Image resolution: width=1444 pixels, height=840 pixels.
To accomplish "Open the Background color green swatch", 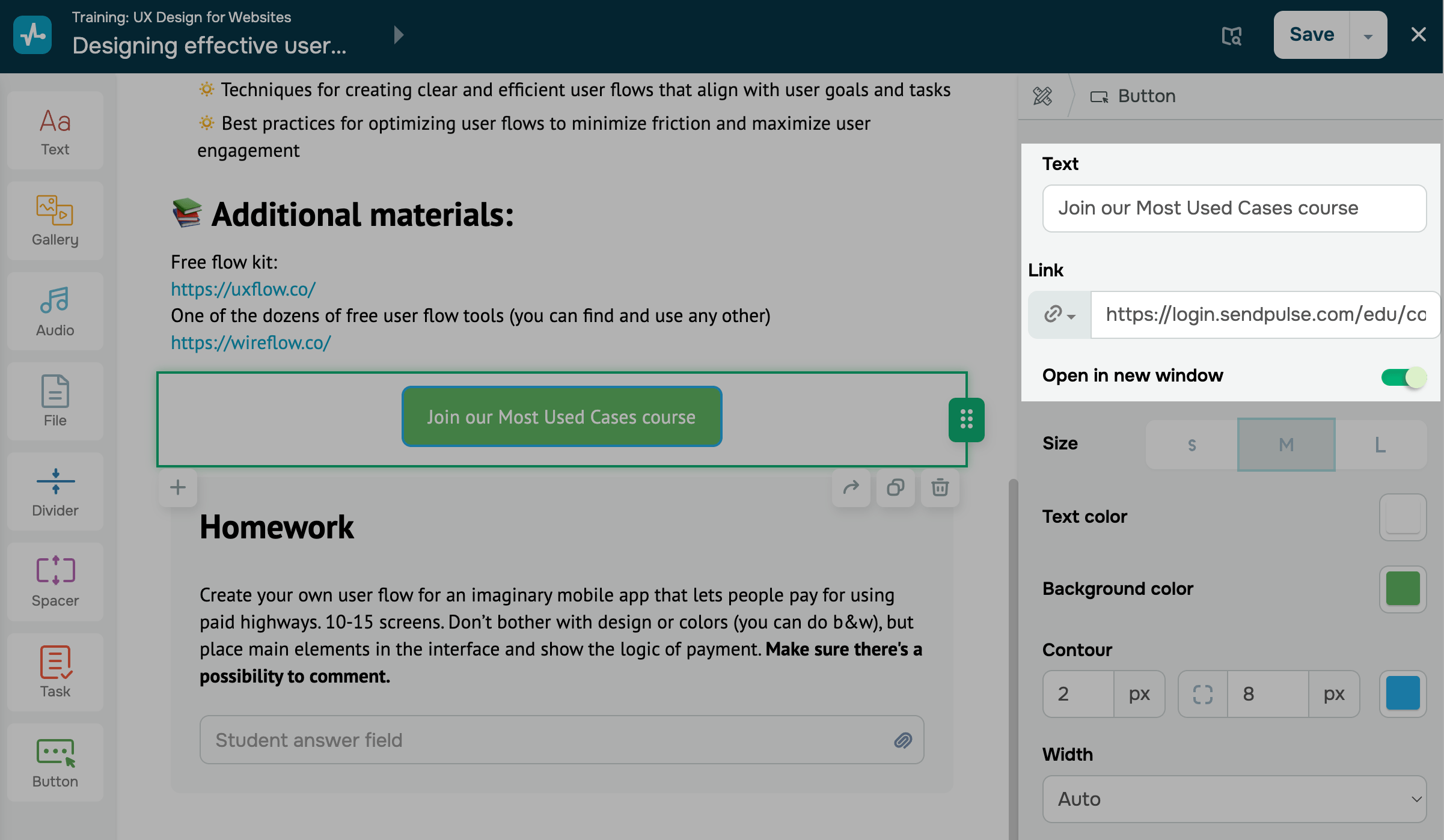I will [1402, 589].
